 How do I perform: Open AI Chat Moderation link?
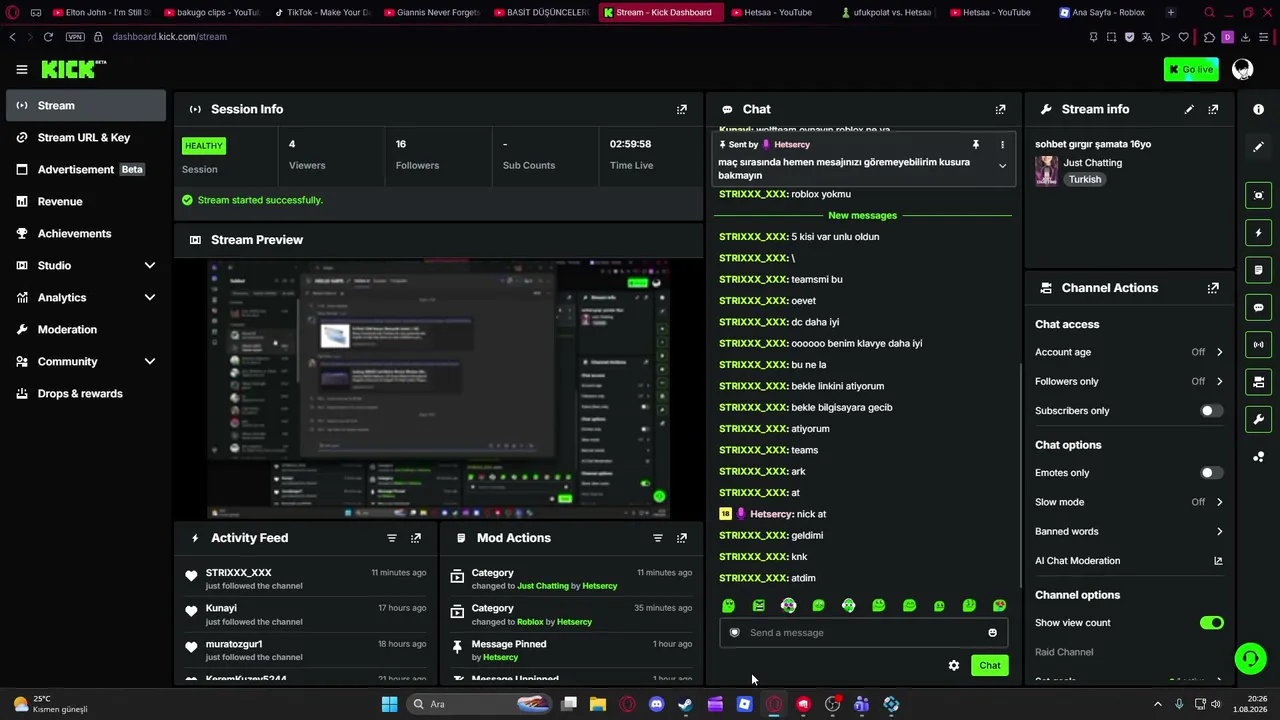tap(1129, 561)
